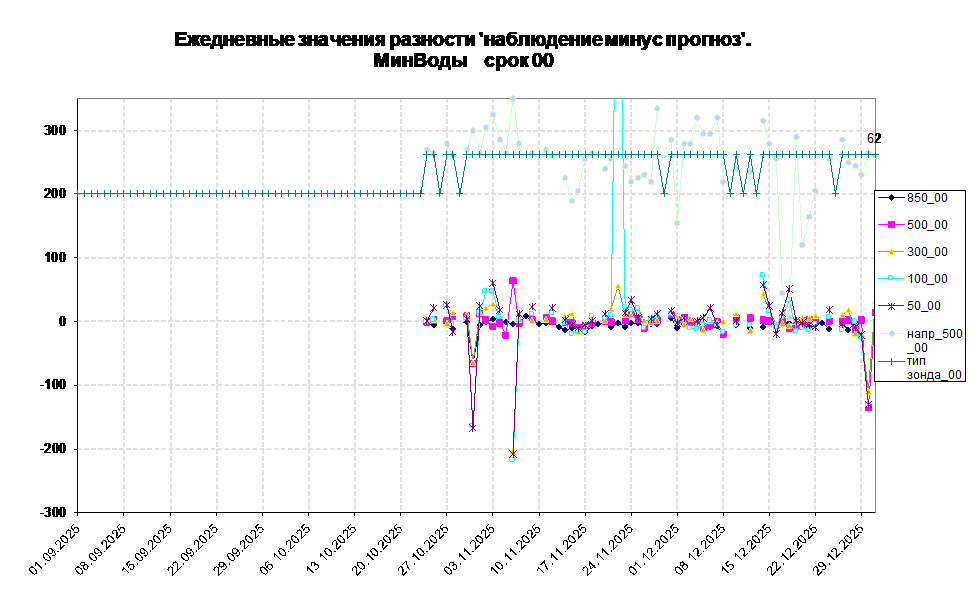Screen dimensions: 976x599
Task: Select the pale blue dot marker for напр_500_00
Action: (x=890, y=334)
